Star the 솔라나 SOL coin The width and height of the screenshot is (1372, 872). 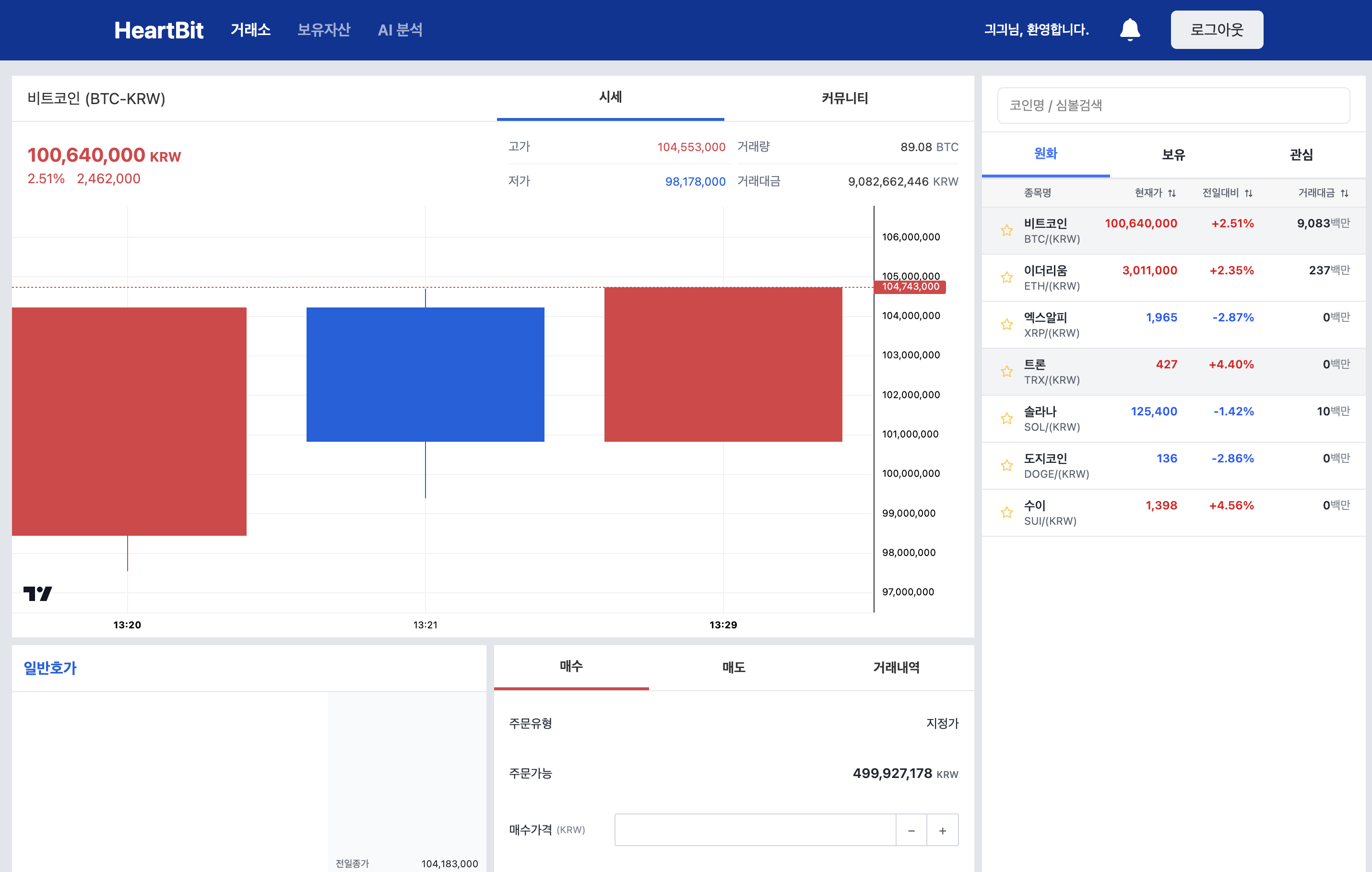(x=1006, y=419)
